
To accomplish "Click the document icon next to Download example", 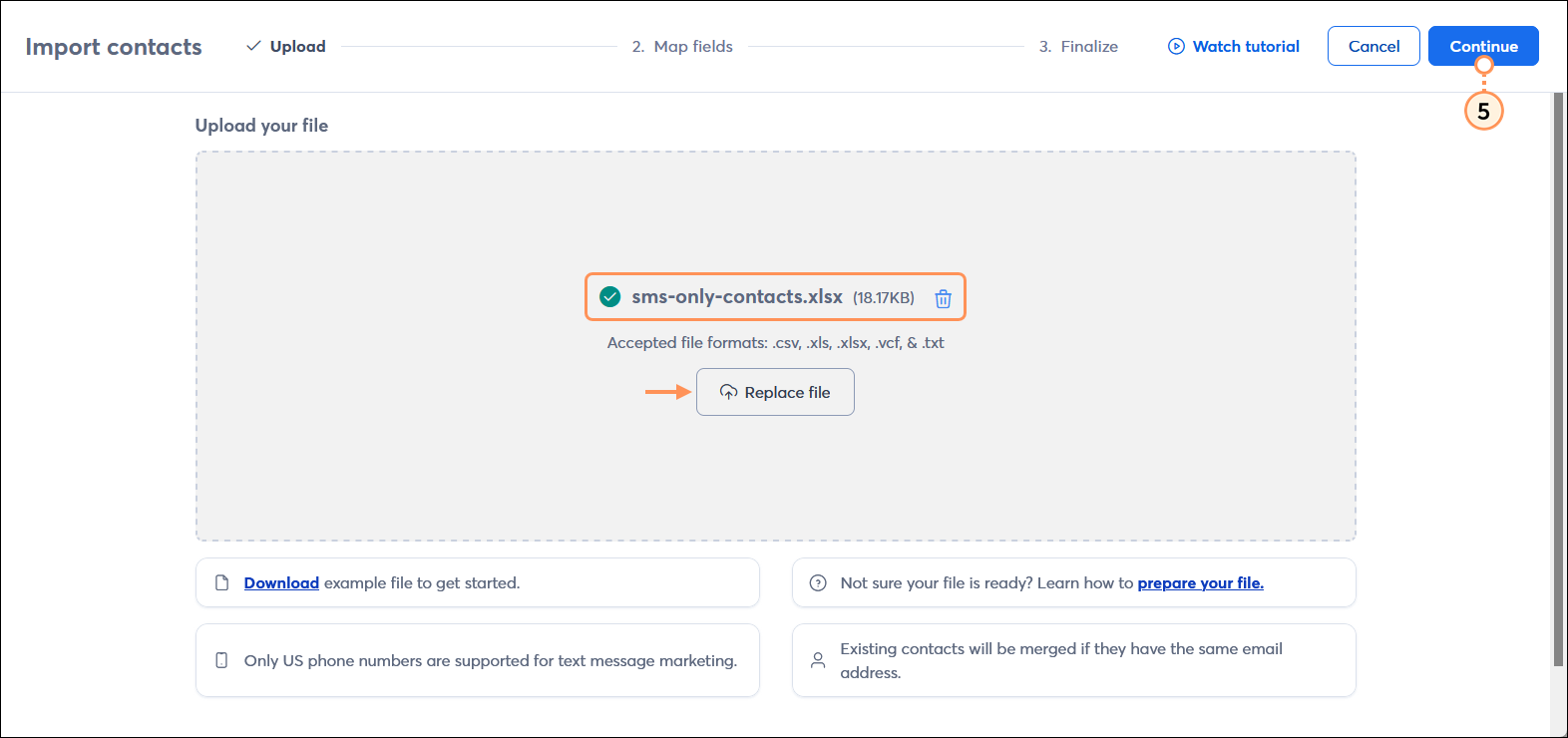I will [x=222, y=582].
